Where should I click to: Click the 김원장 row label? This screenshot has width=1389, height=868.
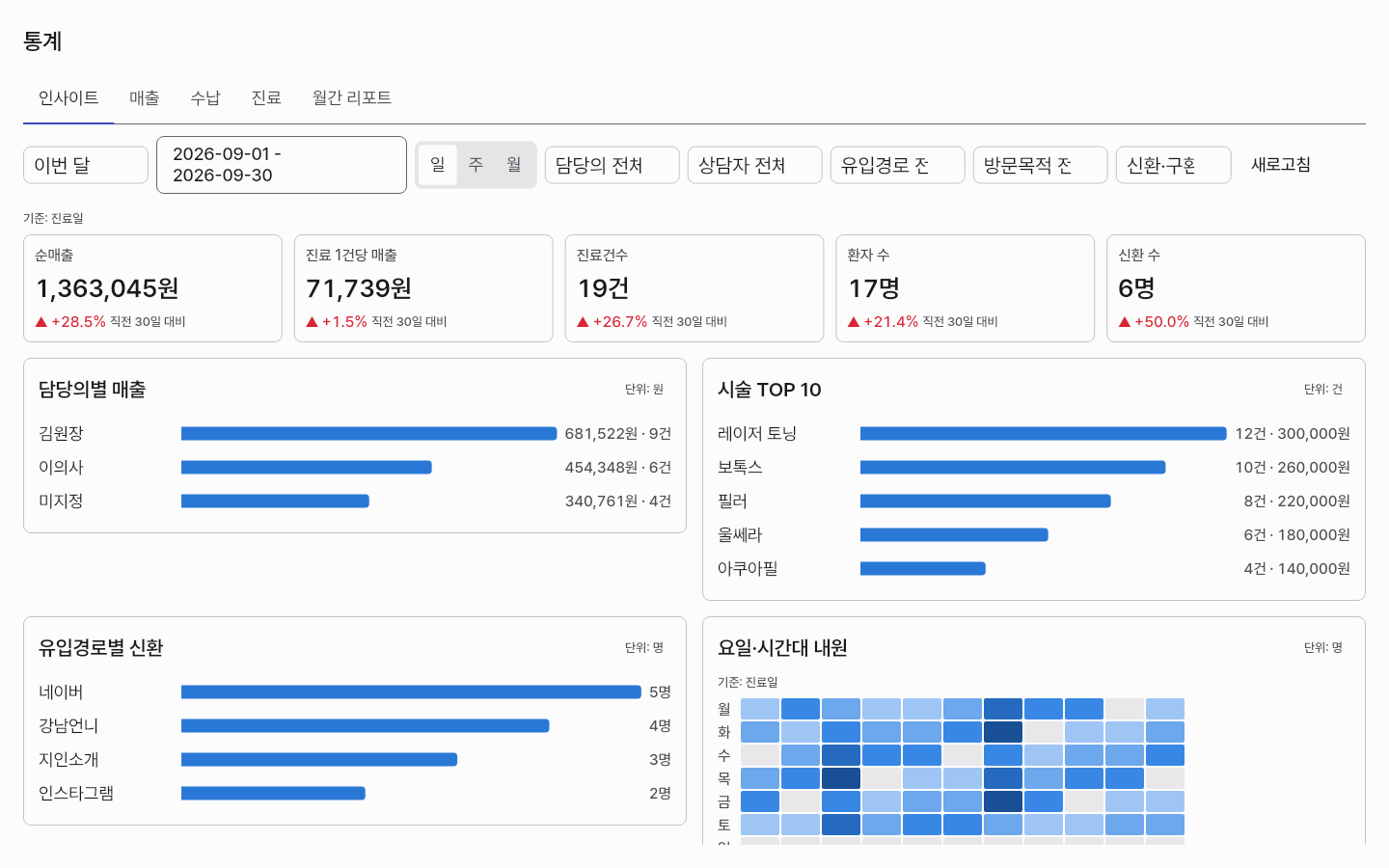61,434
